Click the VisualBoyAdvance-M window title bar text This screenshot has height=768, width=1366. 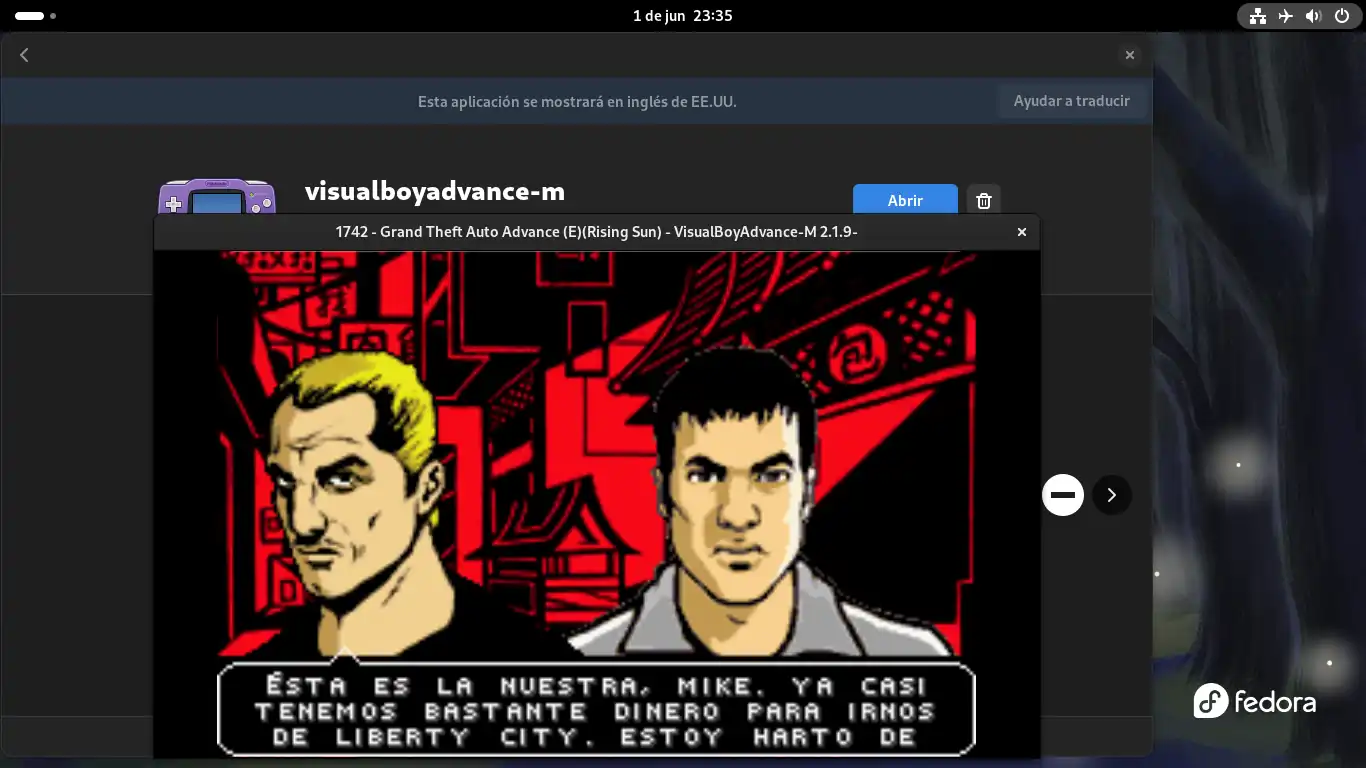tap(597, 232)
